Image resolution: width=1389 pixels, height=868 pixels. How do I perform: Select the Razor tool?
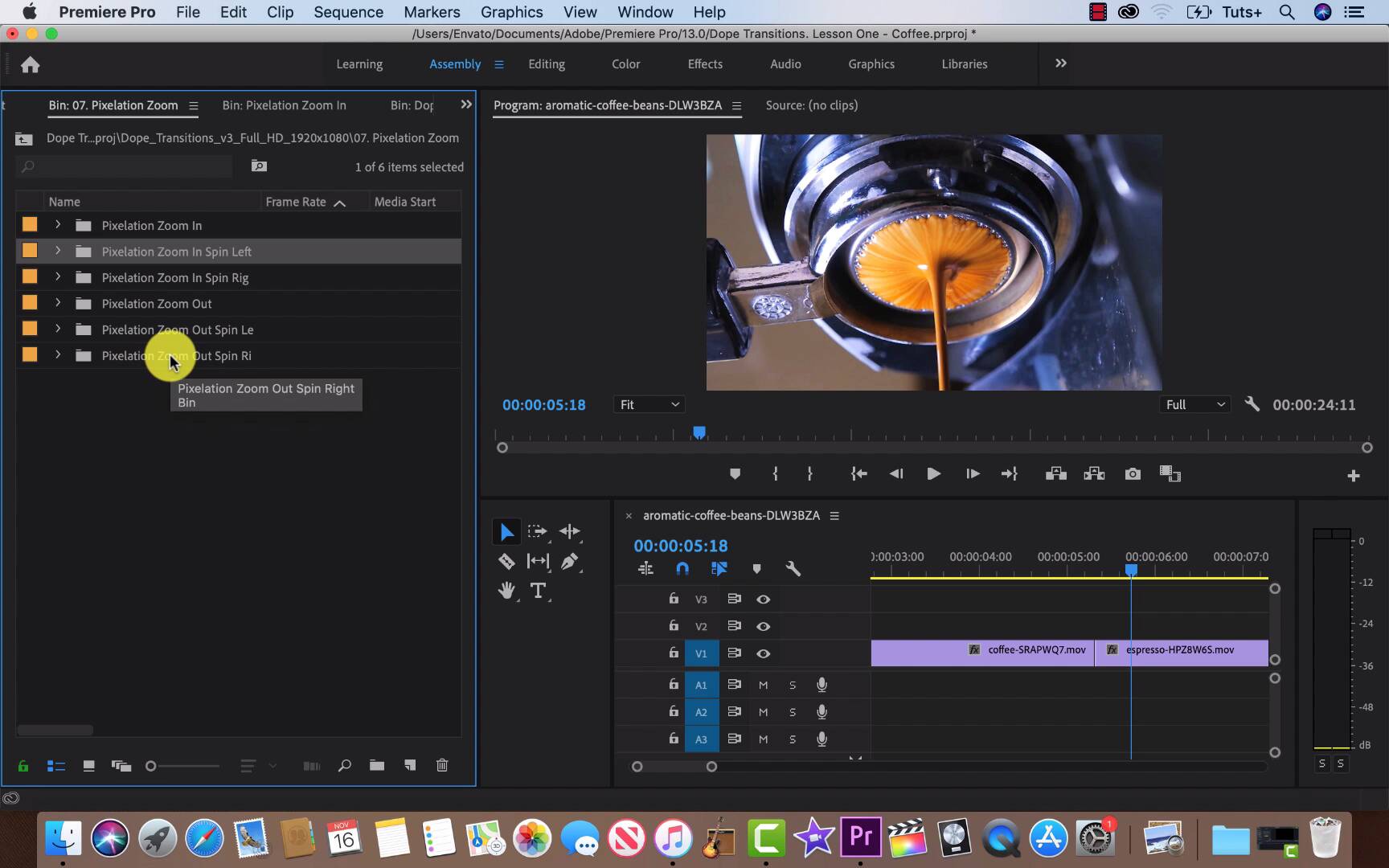click(x=506, y=561)
